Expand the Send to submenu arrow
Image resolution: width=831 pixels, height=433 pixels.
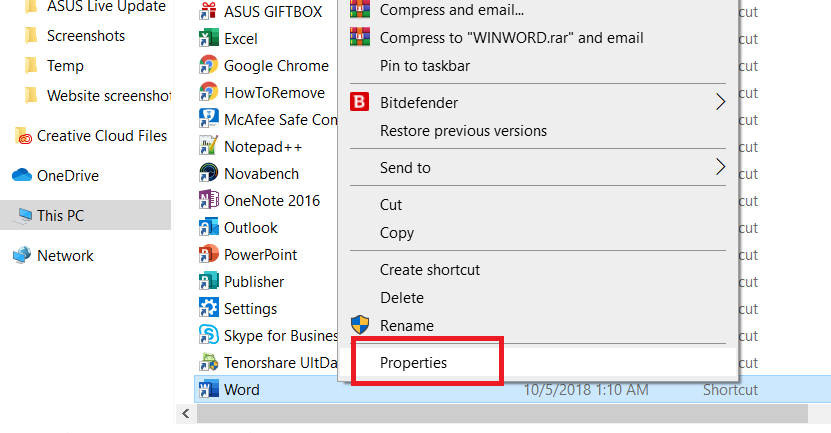[720, 167]
